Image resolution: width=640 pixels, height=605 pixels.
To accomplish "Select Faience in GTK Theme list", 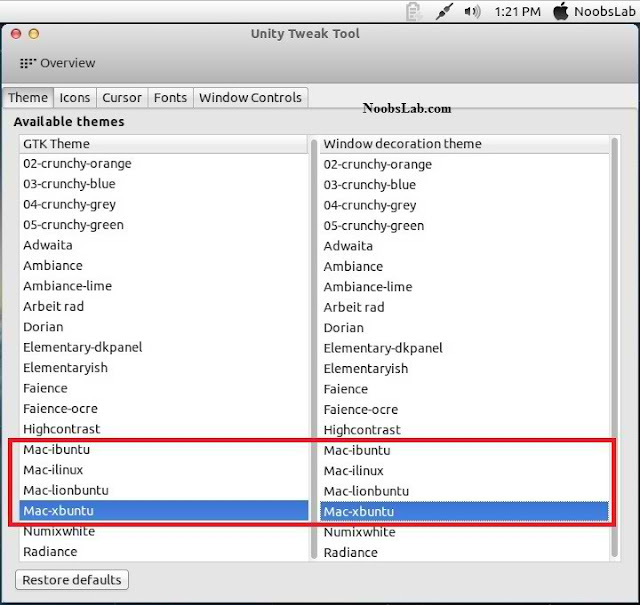I will click(163, 388).
